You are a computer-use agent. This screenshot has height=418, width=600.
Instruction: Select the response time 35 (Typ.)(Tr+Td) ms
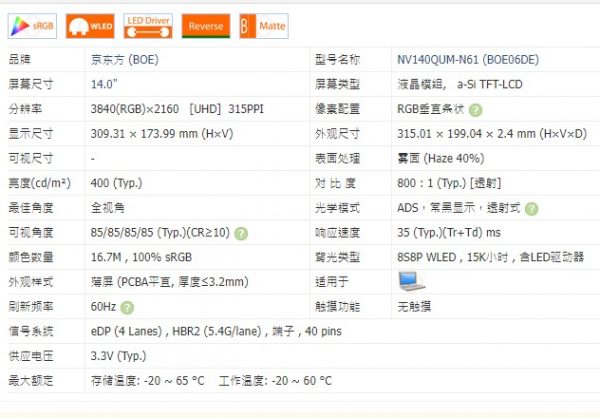coord(449,232)
